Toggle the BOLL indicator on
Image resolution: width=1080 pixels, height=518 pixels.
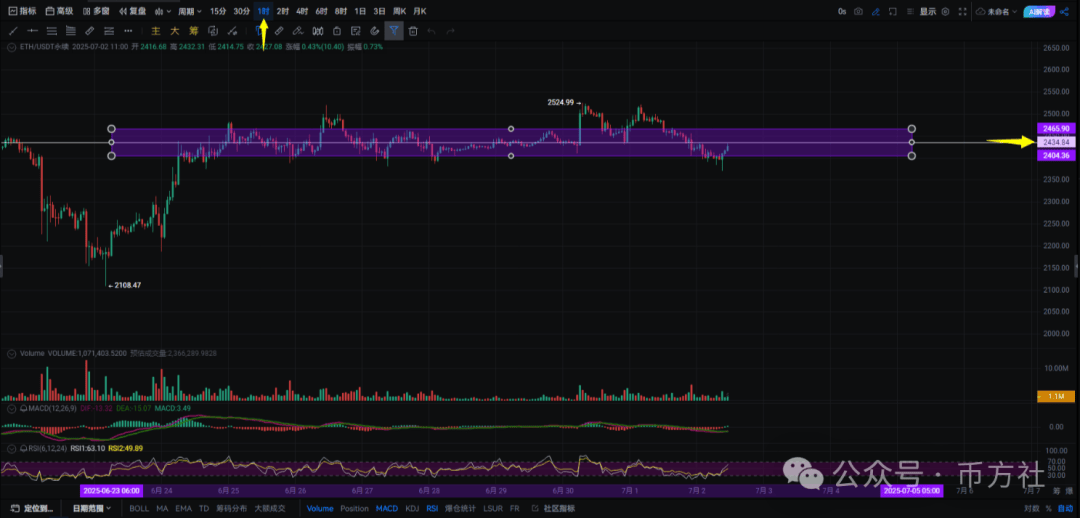point(139,508)
